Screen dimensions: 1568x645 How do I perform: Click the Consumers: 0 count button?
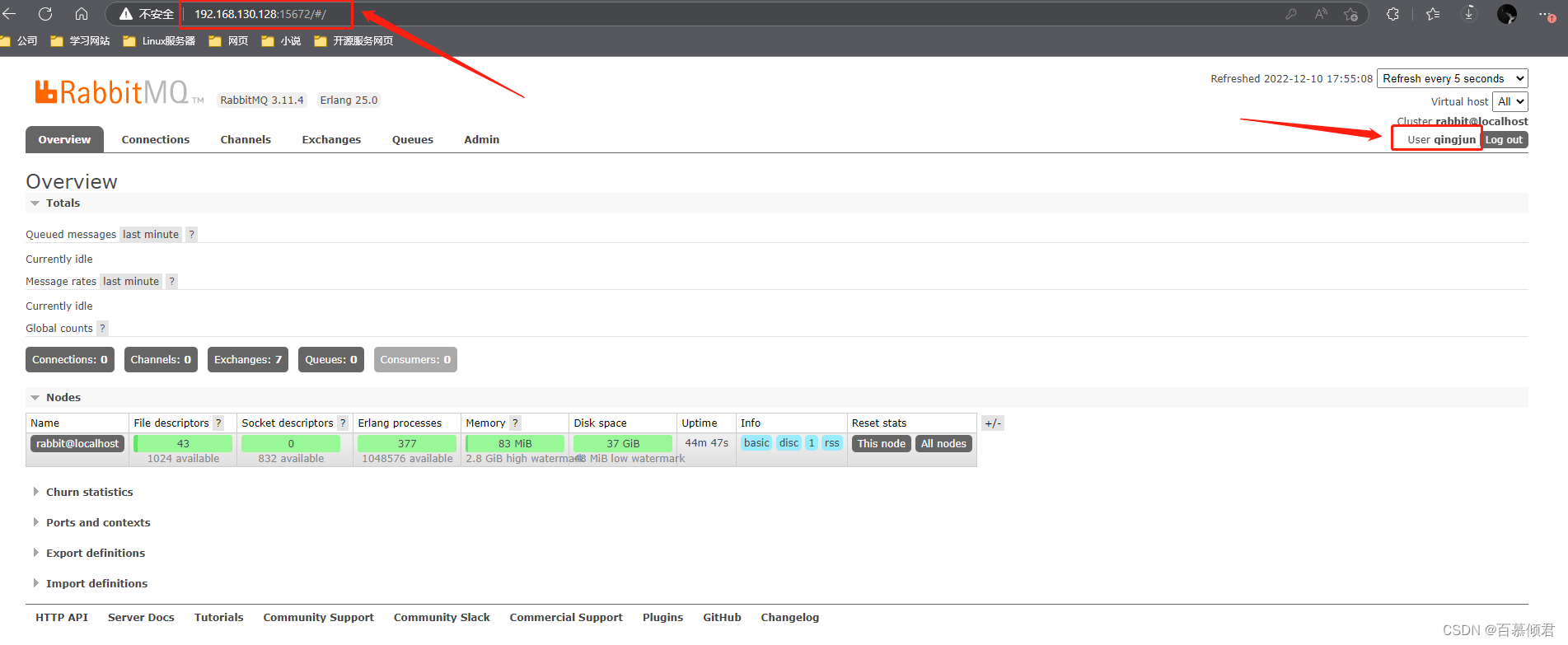pyautogui.click(x=415, y=360)
